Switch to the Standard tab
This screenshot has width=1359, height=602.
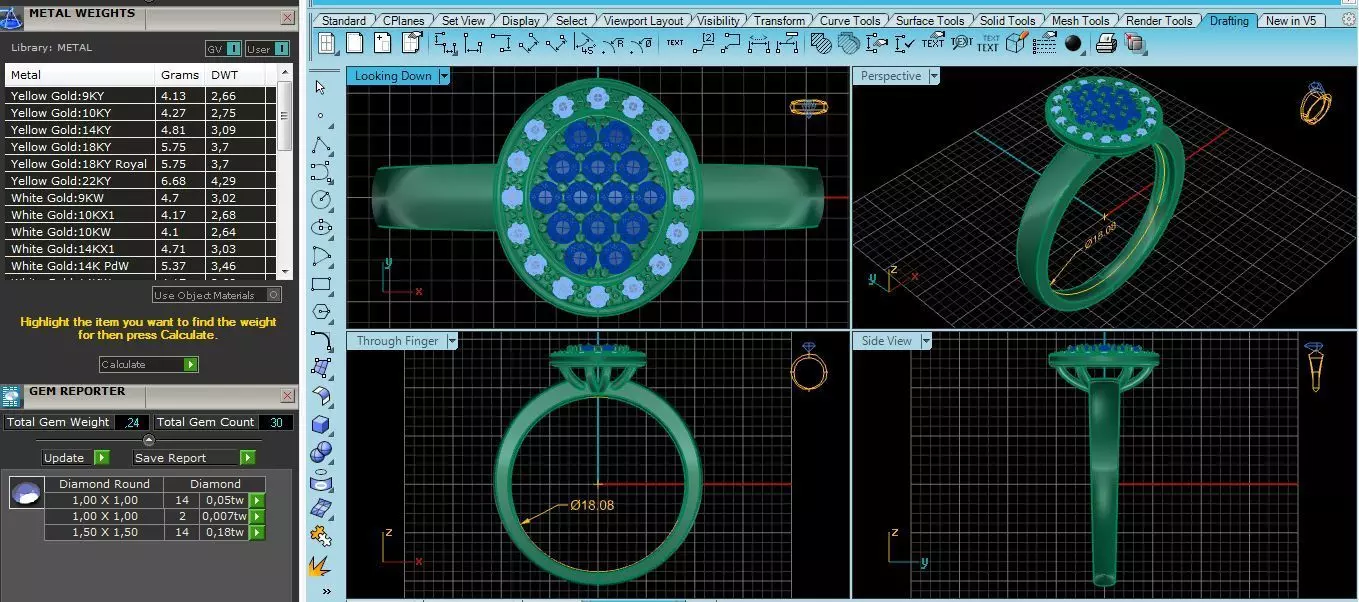pos(344,20)
